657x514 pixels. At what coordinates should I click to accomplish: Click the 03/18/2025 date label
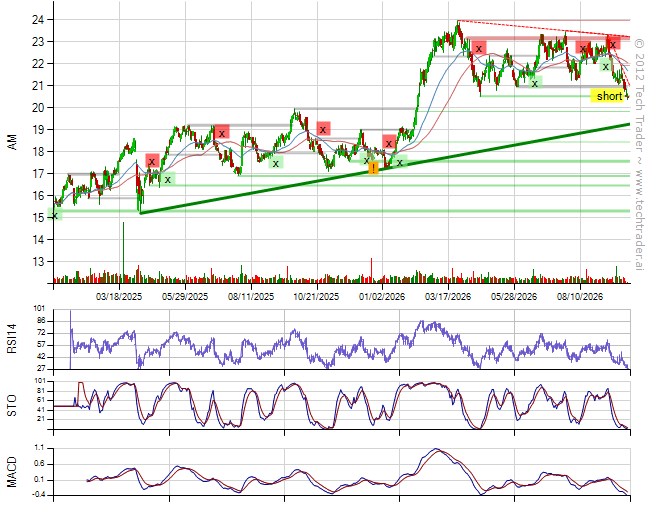pyautogui.click(x=119, y=297)
